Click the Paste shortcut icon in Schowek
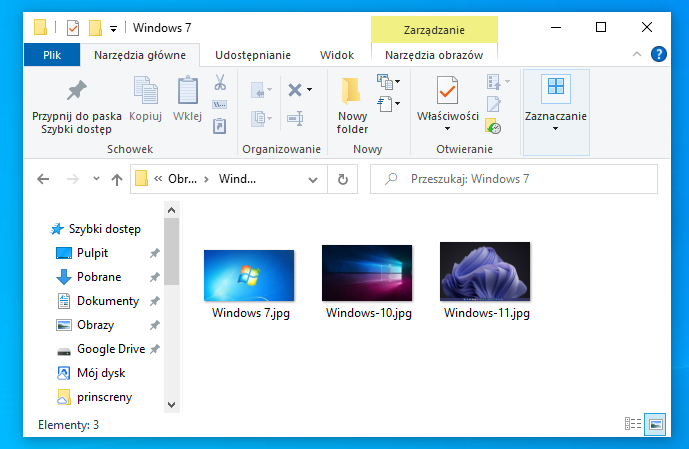The image size is (689, 449). pos(220,126)
